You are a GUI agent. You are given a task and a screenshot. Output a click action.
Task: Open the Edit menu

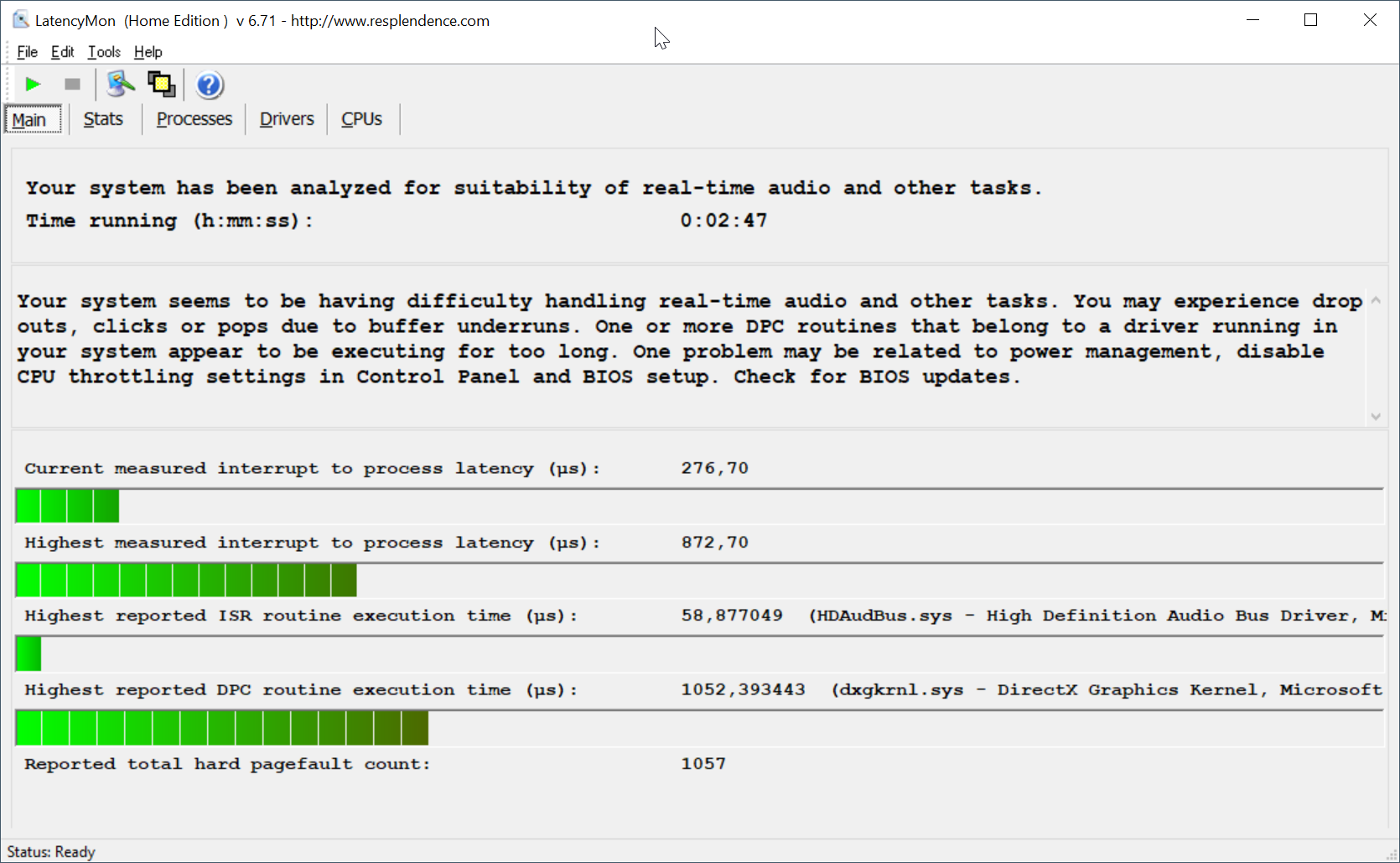pos(62,52)
